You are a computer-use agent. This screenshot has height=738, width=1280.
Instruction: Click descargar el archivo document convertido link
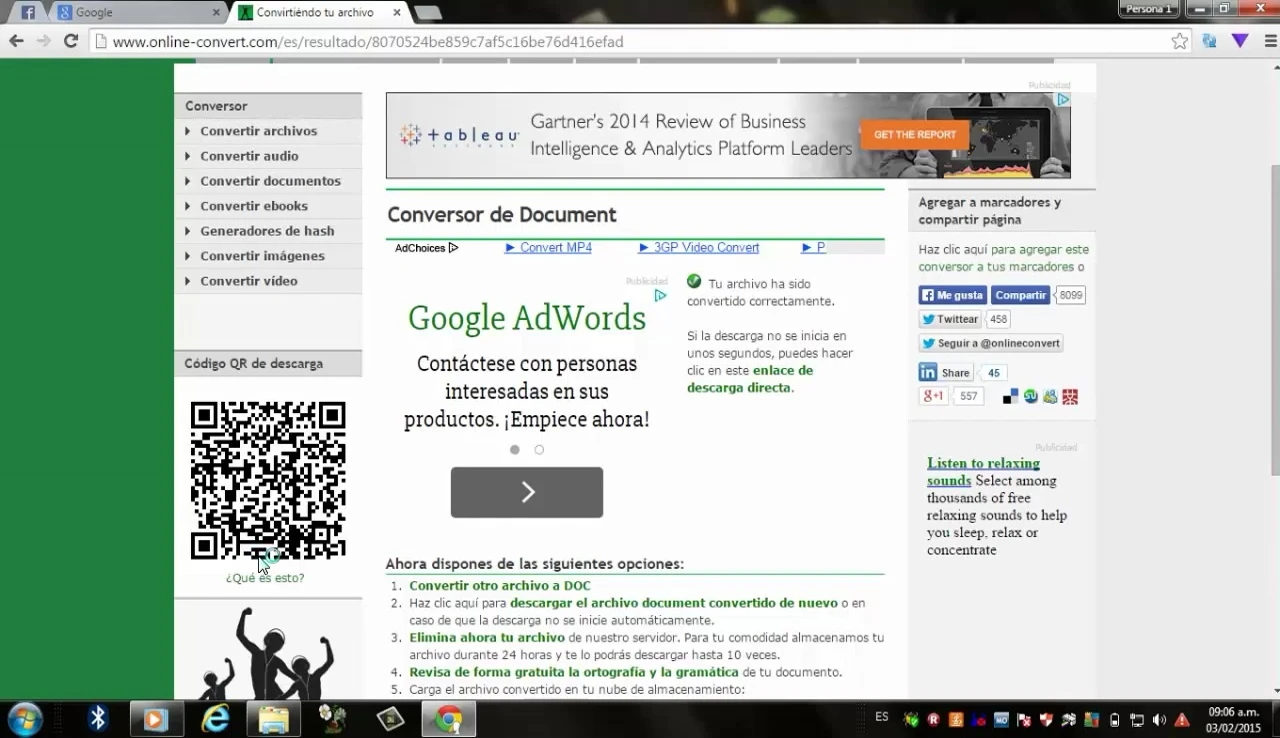(674, 603)
